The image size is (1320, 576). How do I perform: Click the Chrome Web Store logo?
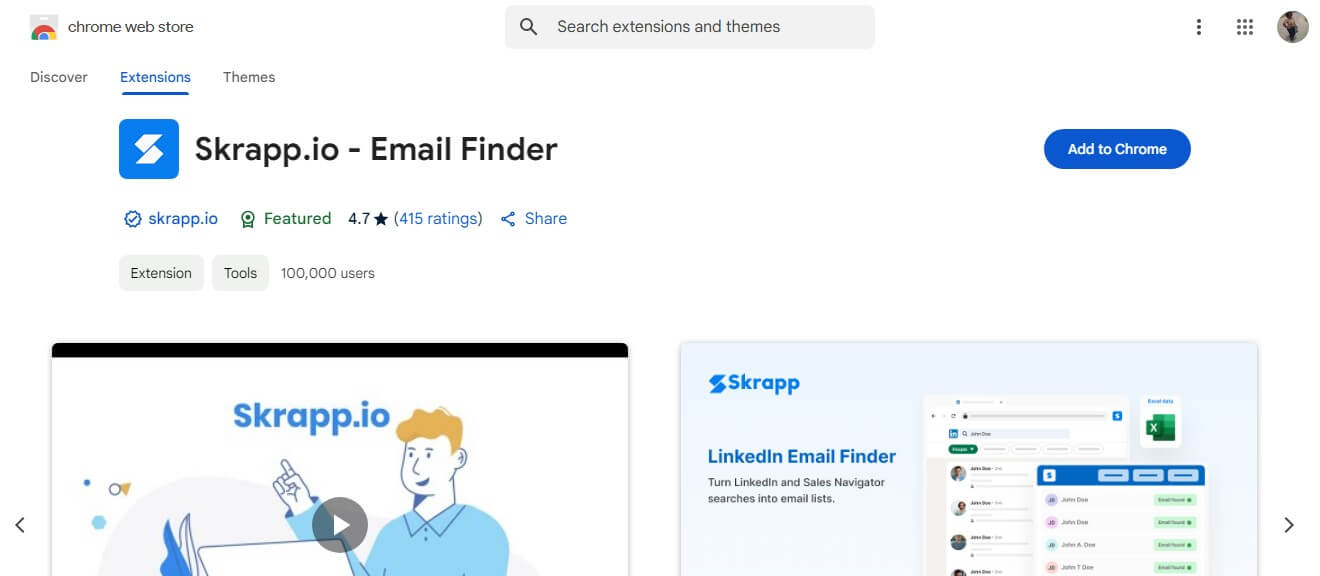(x=44, y=28)
